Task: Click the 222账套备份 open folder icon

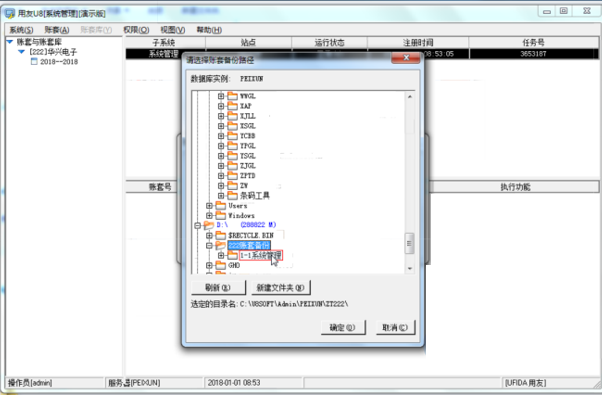Action: point(220,245)
